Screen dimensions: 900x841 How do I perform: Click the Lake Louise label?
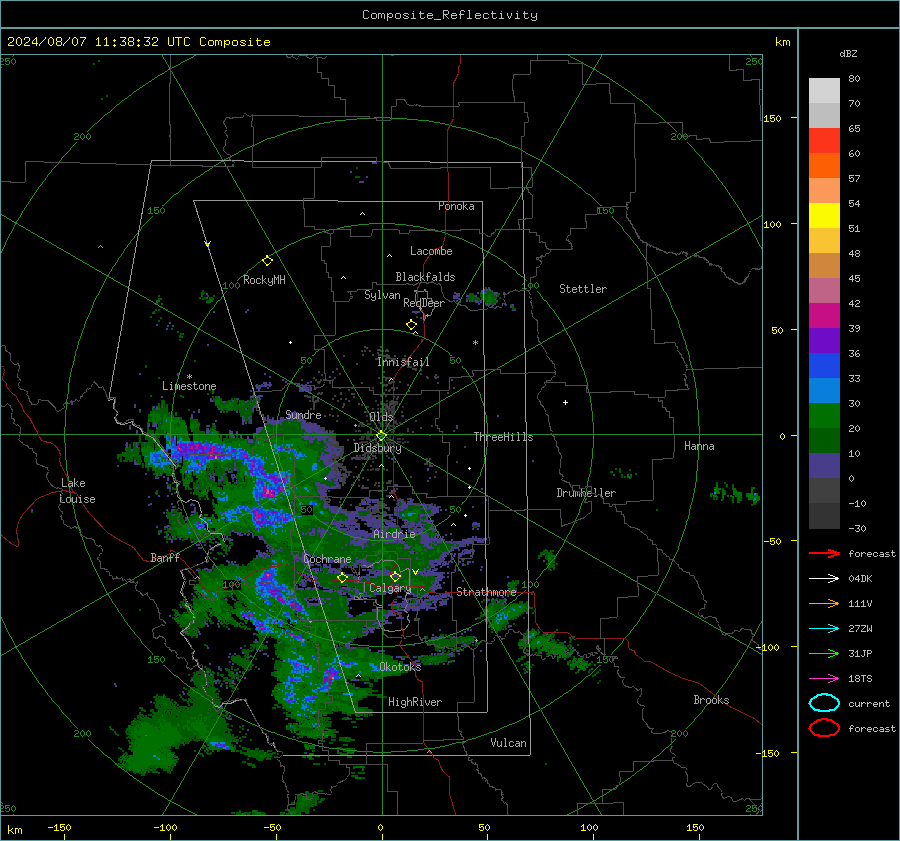78,491
